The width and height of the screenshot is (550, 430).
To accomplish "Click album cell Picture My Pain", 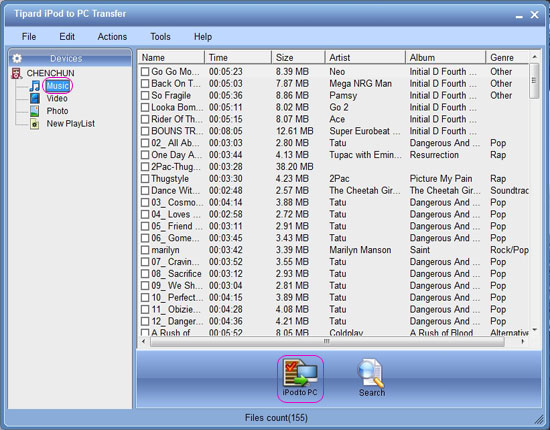I will pyautogui.click(x=441, y=179).
